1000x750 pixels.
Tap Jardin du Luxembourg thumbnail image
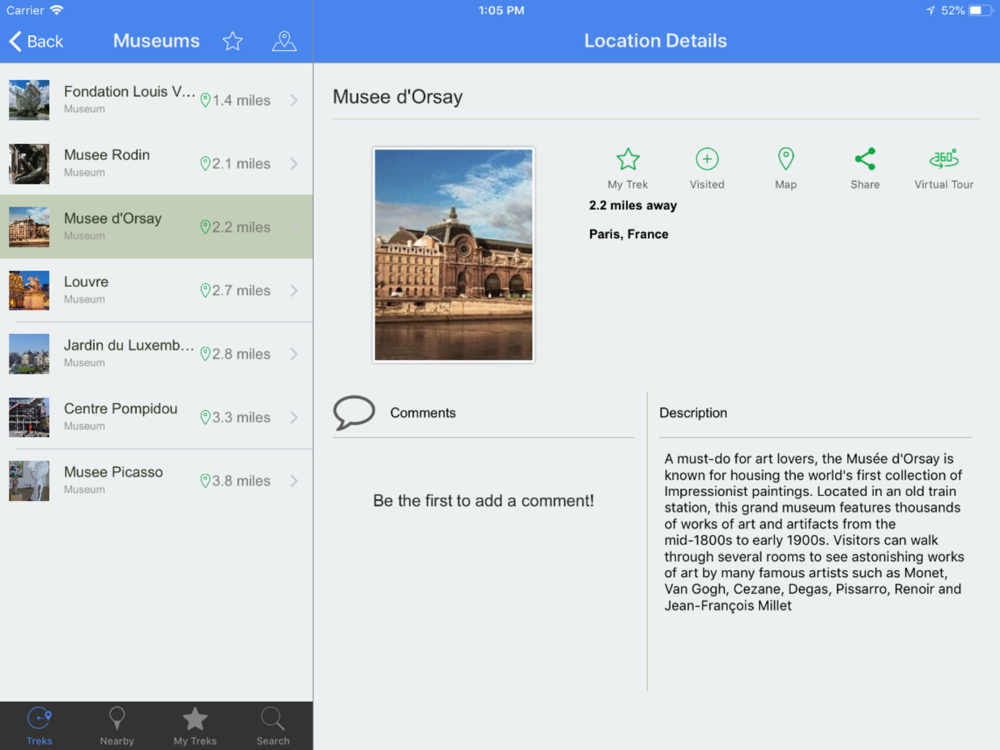coord(29,354)
